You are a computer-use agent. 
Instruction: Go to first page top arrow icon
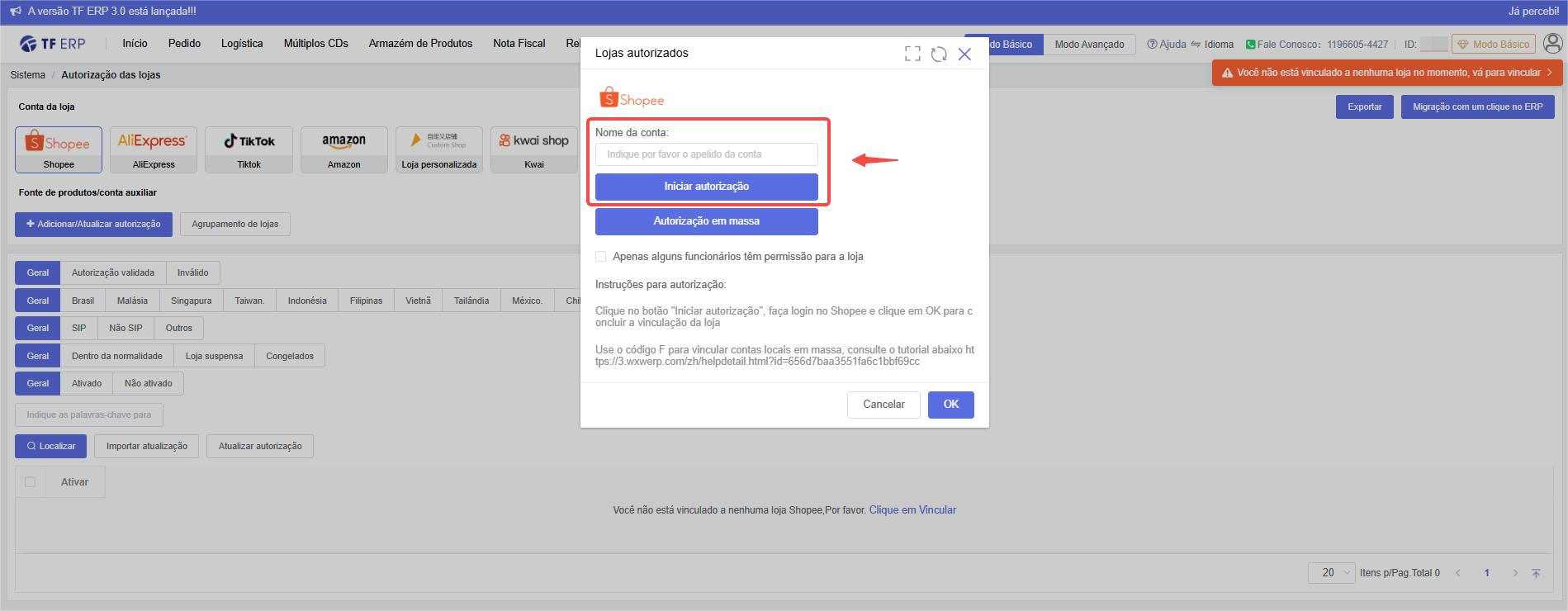(x=1536, y=573)
